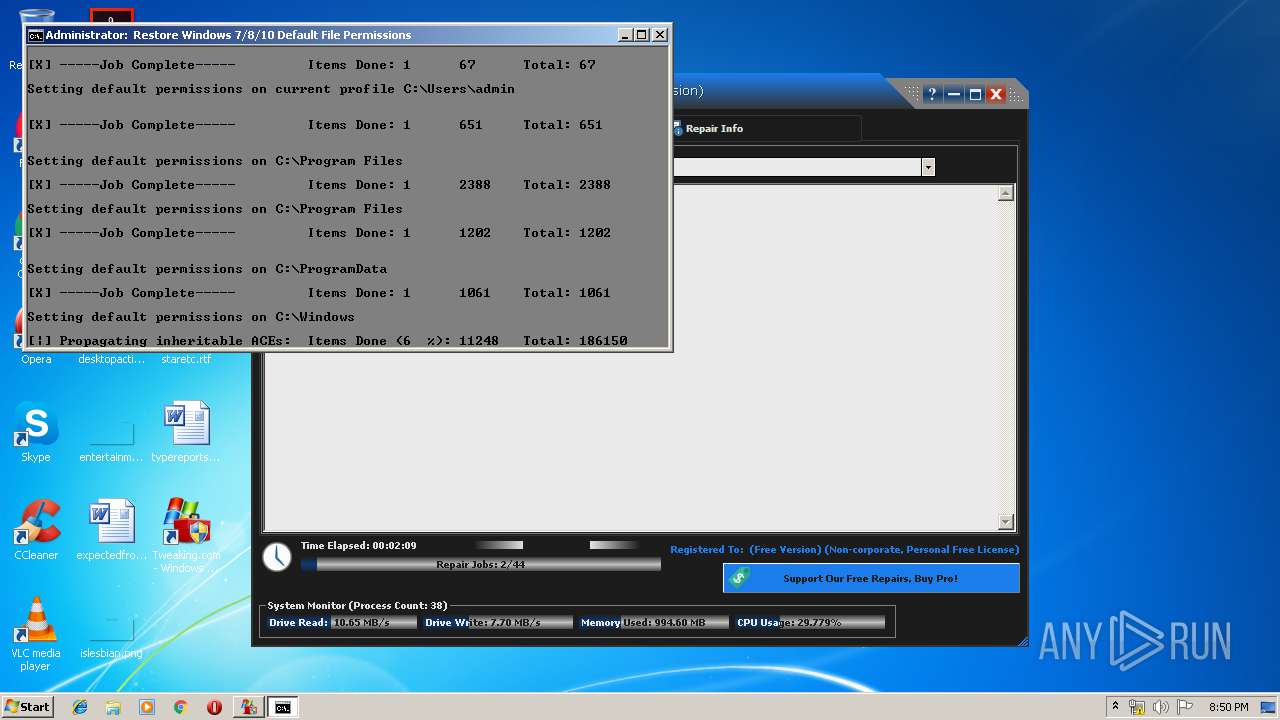
Task: Click the Memory Used meter
Action: pos(654,622)
